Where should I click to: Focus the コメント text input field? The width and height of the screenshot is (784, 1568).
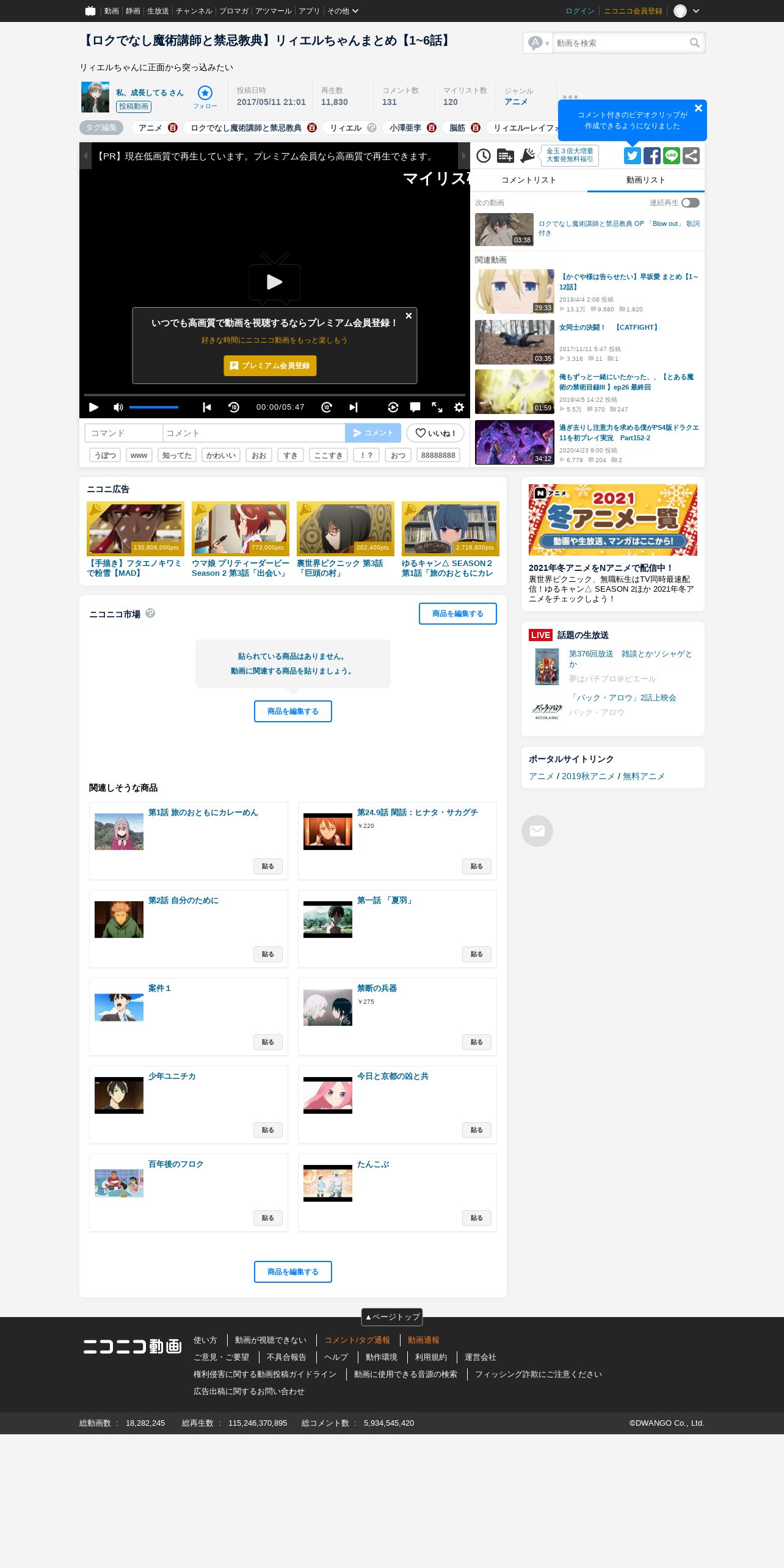click(254, 433)
